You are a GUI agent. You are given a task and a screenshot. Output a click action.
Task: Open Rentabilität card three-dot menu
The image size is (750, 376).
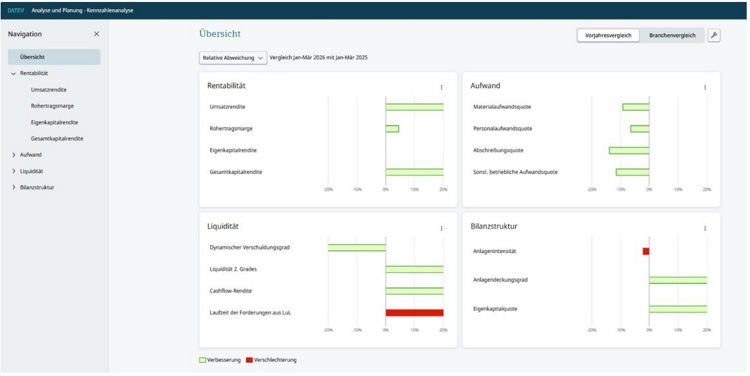click(x=441, y=87)
